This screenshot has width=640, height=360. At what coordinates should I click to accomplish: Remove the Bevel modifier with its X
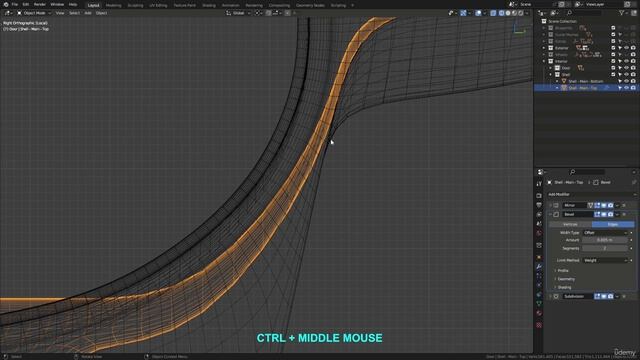coord(624,214)
